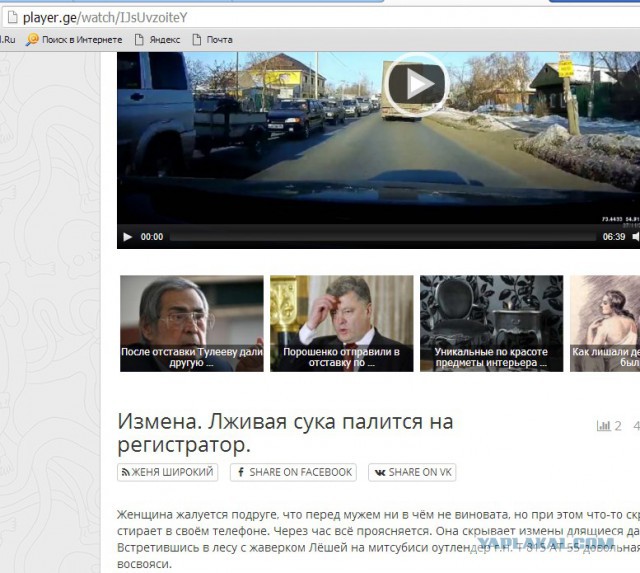Click the large play overlay on the video
Screen dimensions: 640x573
416,85
